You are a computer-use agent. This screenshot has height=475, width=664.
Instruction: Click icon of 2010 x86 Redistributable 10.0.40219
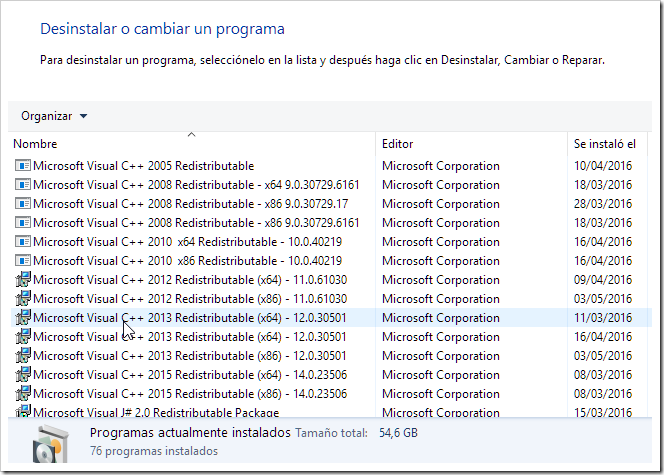(x=23, y=261)
